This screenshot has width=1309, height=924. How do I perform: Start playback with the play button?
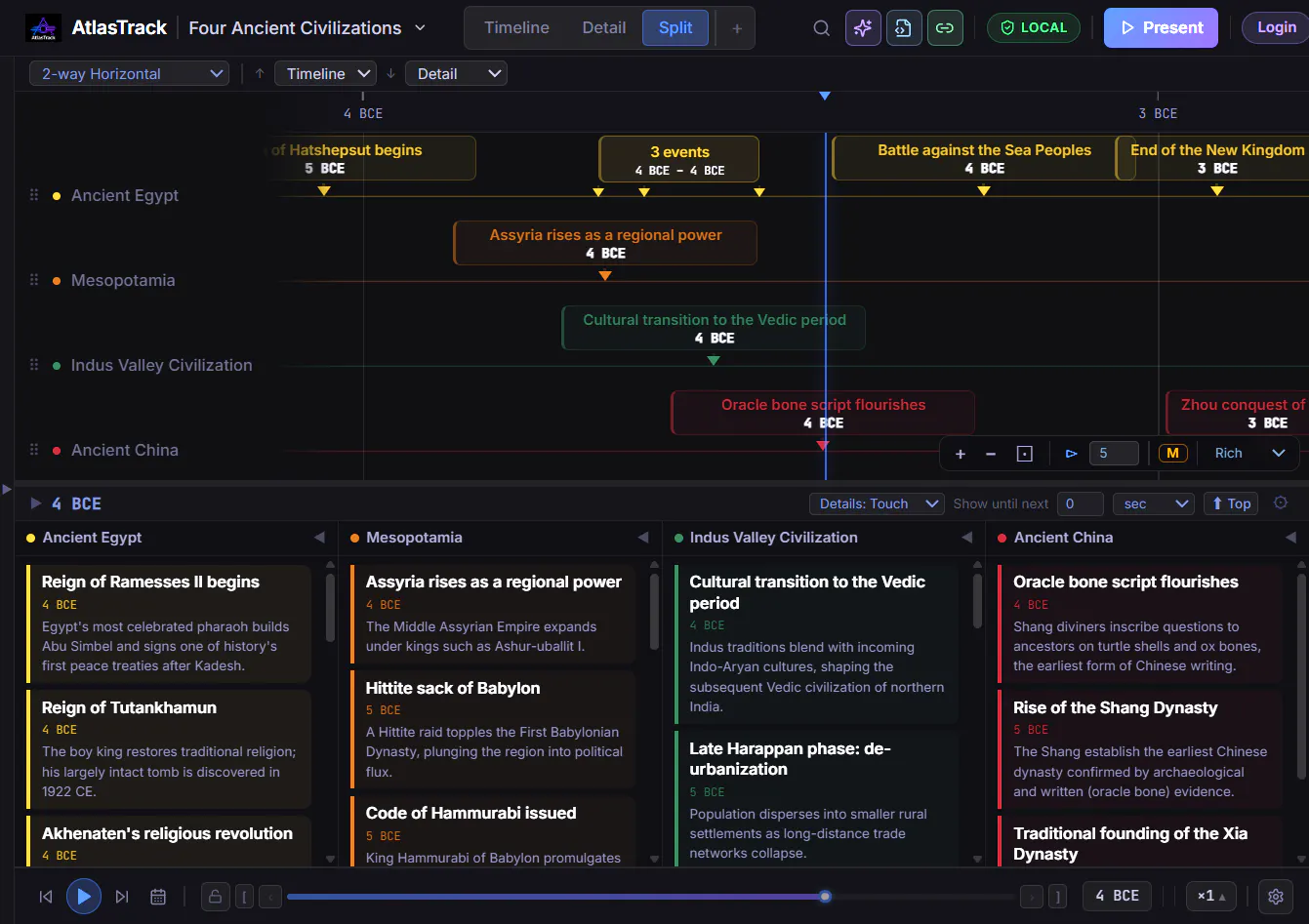click(84, 897)
